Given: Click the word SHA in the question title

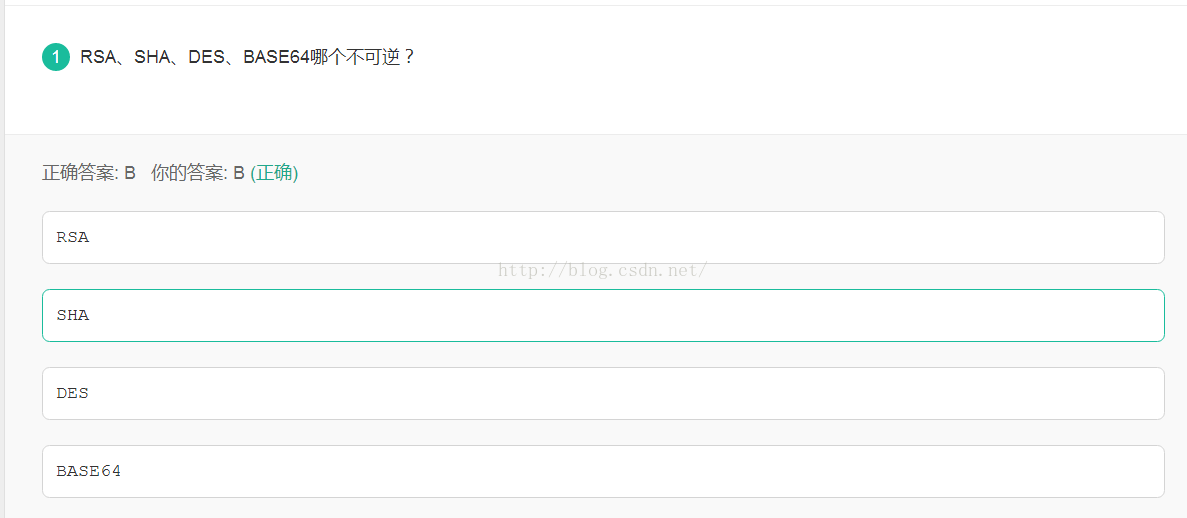Looking at the screenshot, I should pos(152,57).
